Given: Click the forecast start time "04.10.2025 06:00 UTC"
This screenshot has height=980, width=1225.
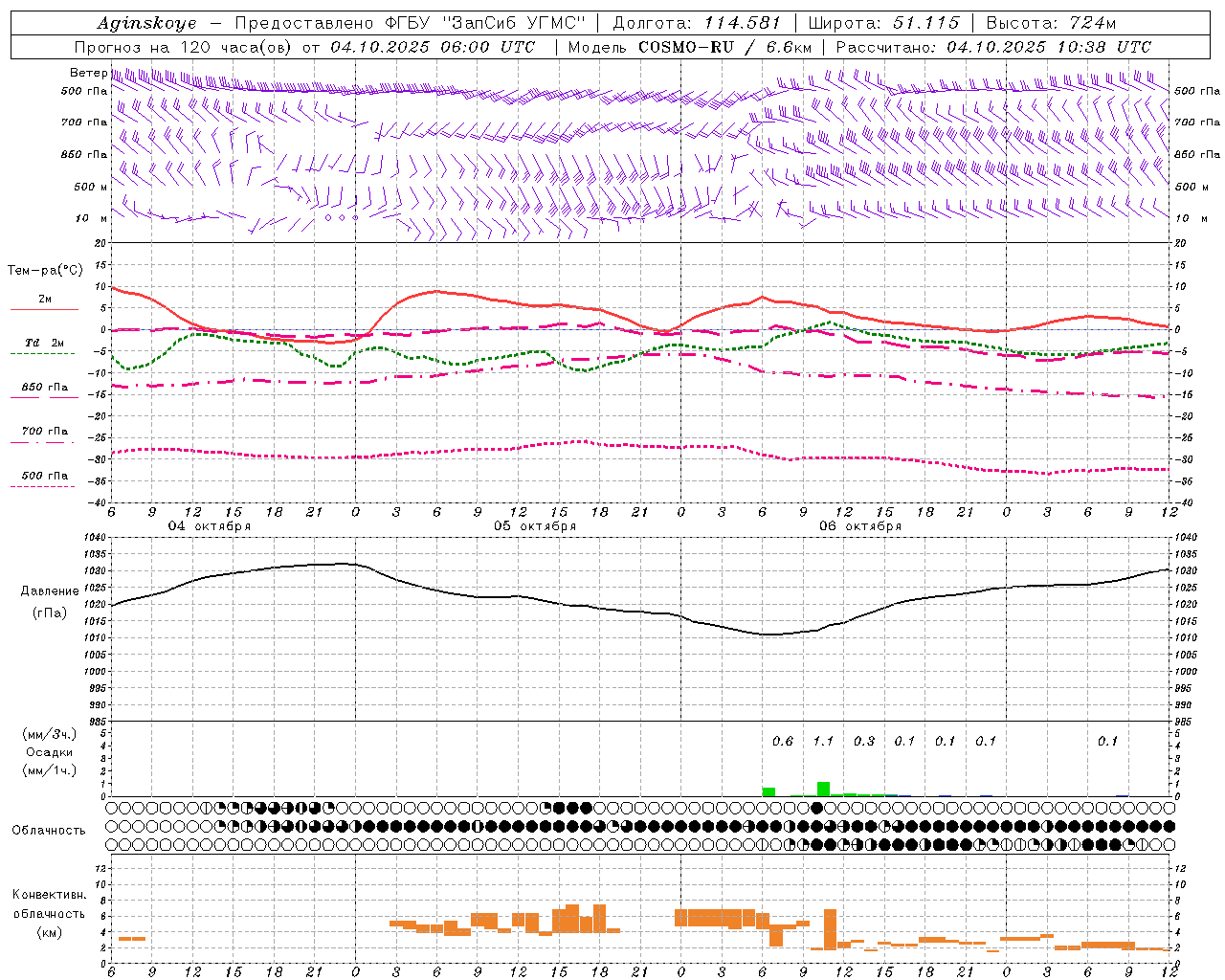Looking at the screenshot, I should coord(433,47).
